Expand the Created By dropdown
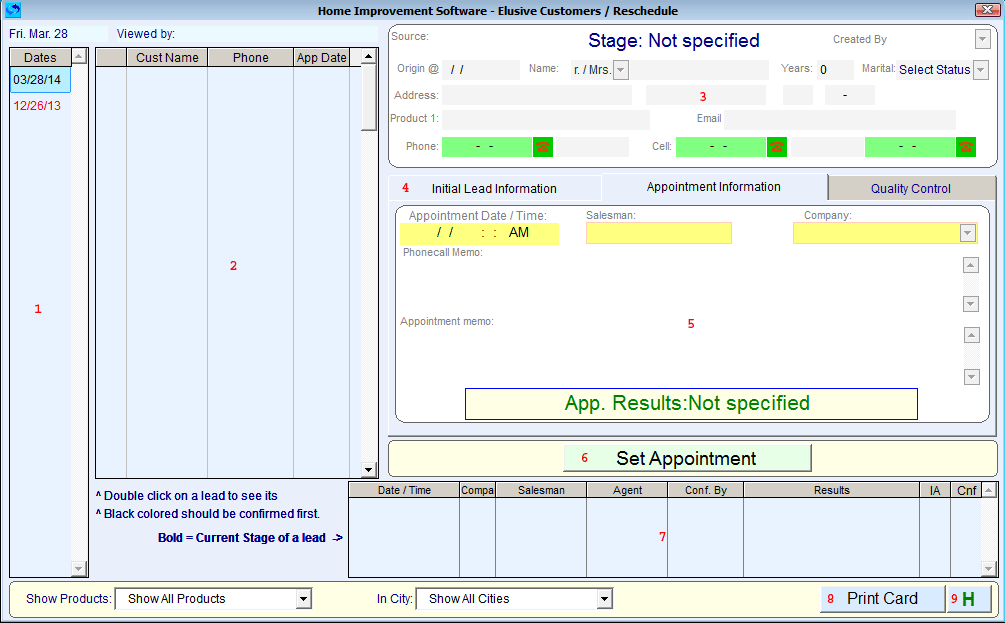The height and width of the screenshot is (623, 1005). (x=983, y=39)
